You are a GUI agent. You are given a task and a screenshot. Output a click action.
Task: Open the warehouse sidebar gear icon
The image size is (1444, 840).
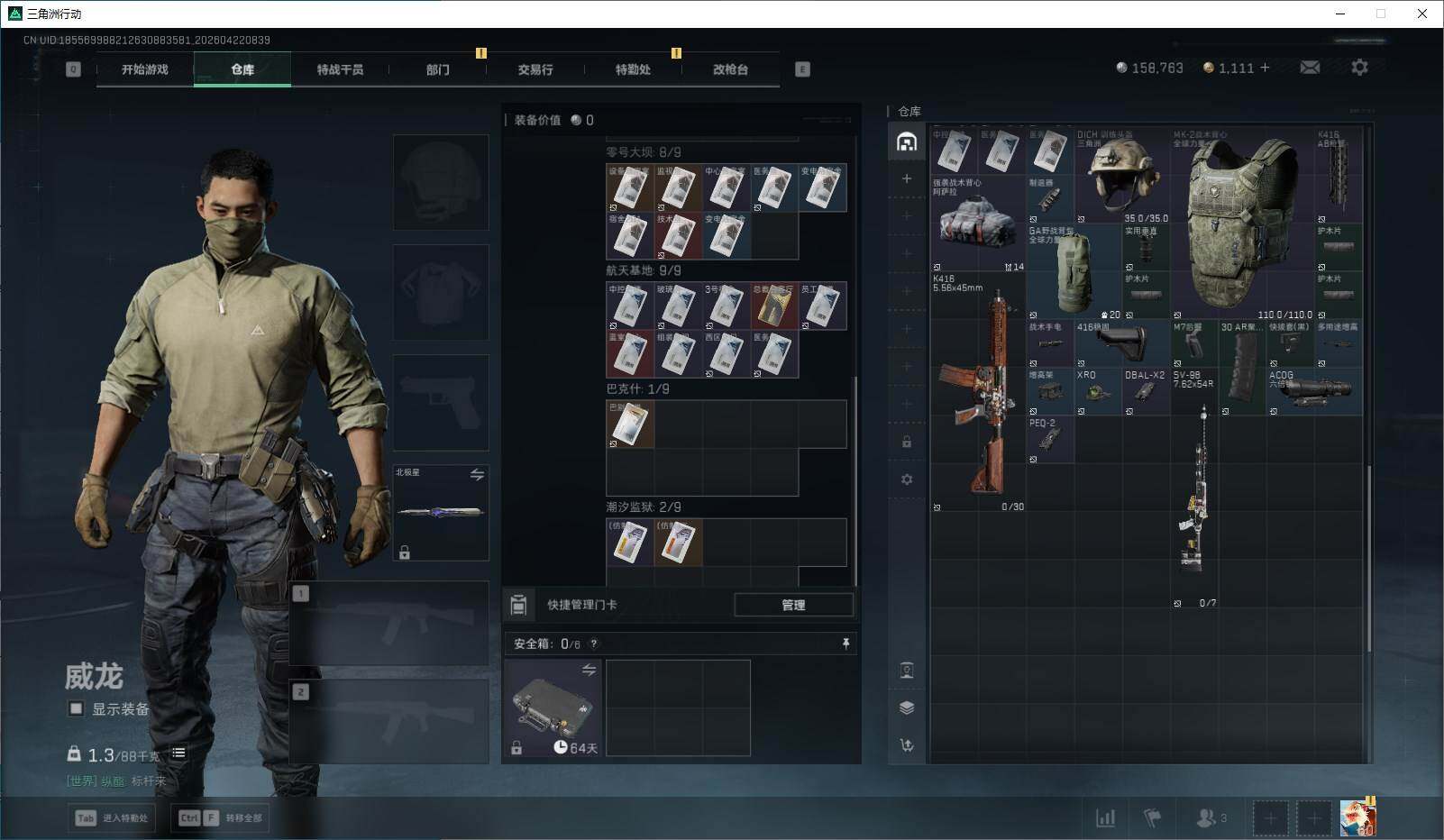[x=907, y=479]
